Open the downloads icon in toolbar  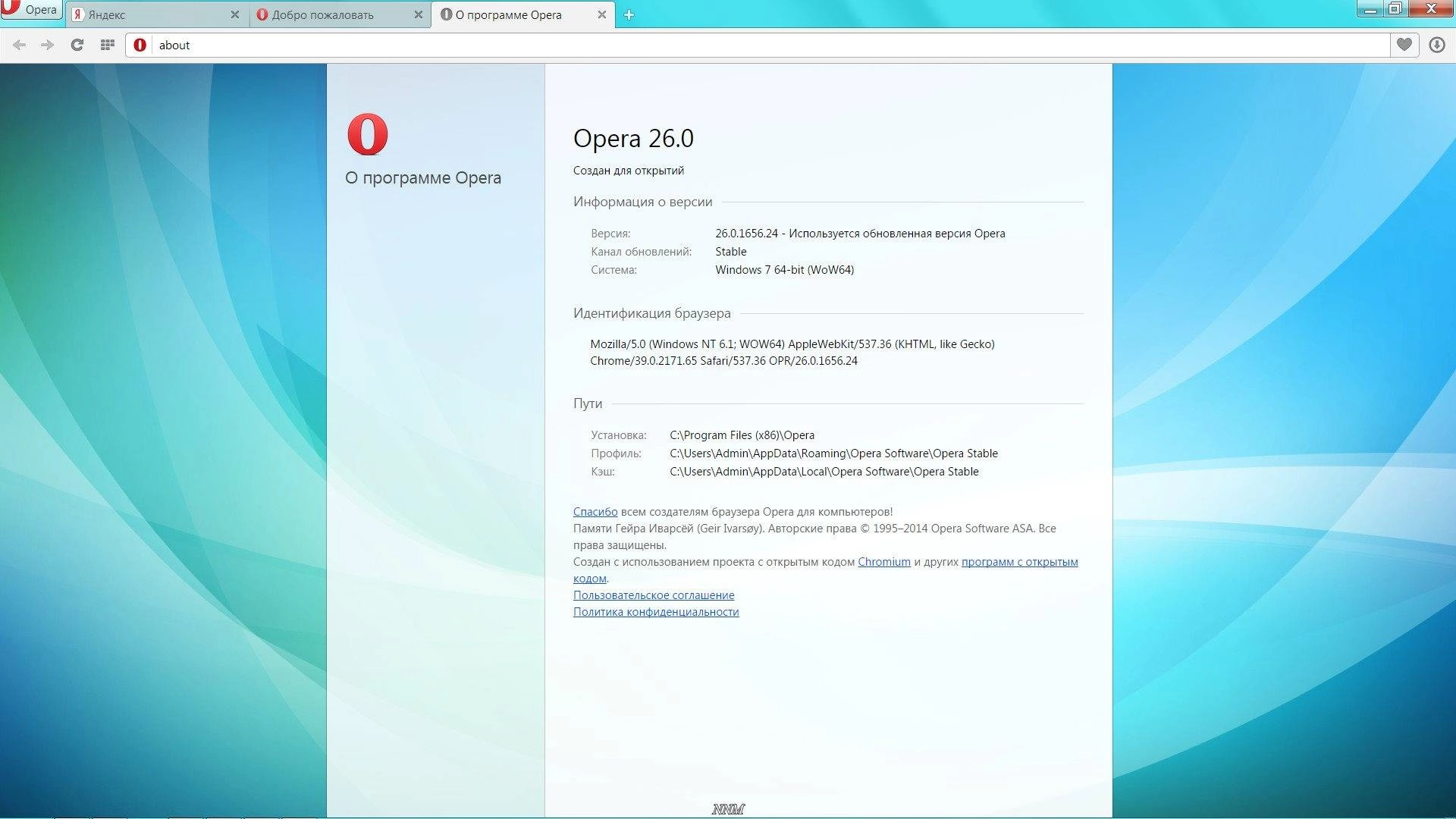pyautogui.click(x=1437, y=45)
